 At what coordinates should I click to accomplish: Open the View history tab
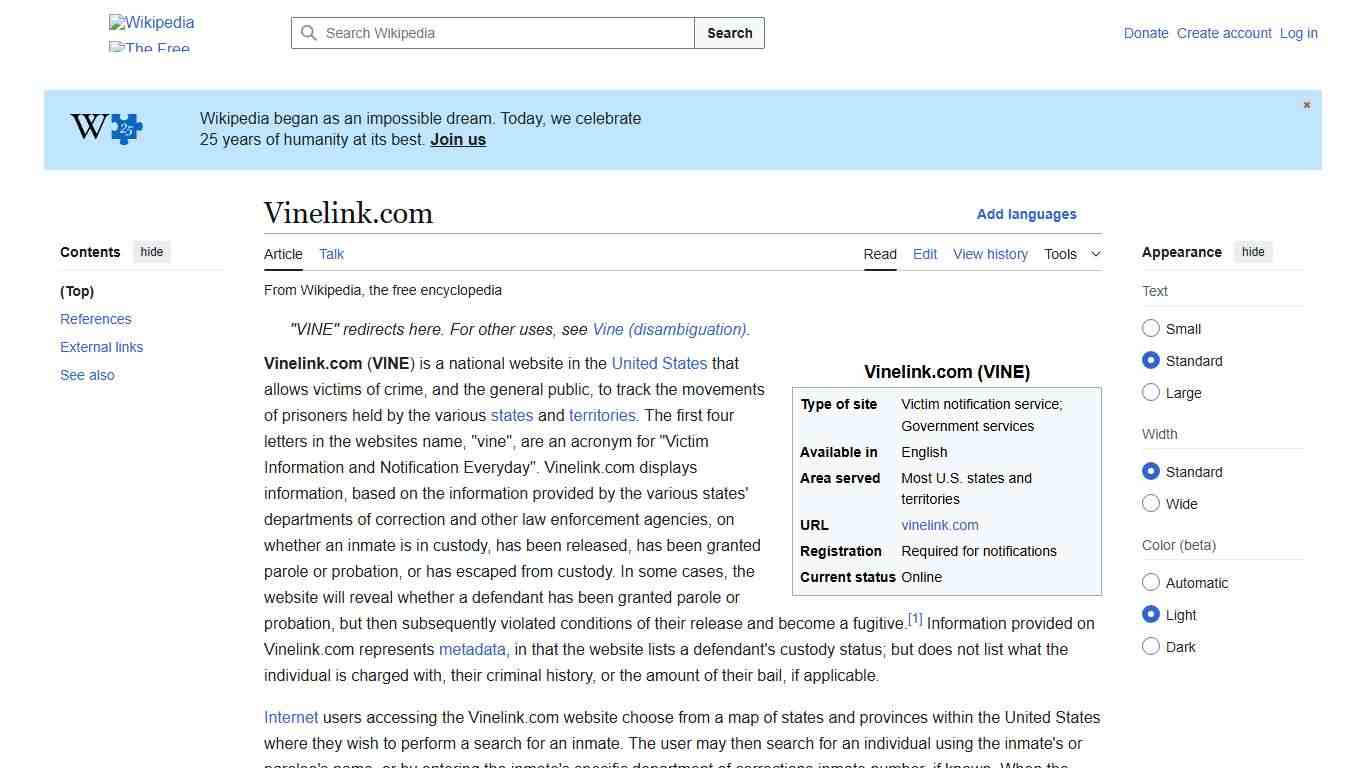[990, 254]
